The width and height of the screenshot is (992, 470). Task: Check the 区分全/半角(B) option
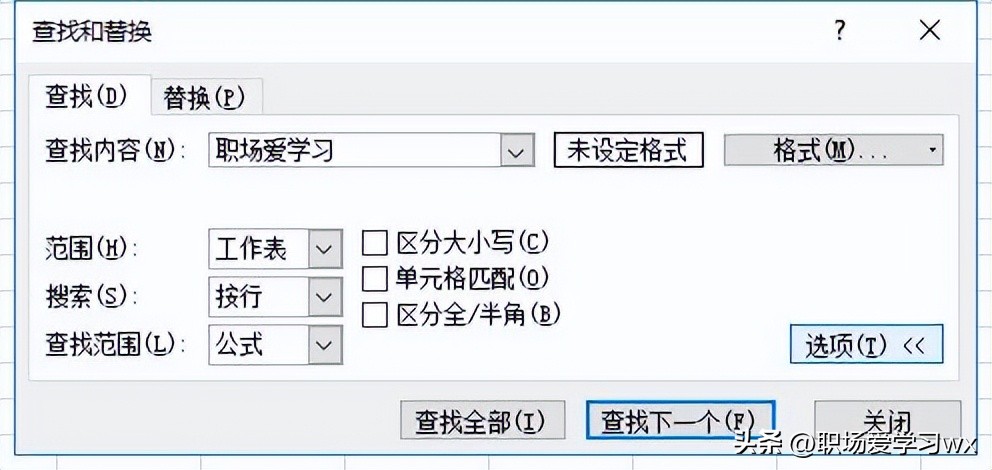pos(375,314)
